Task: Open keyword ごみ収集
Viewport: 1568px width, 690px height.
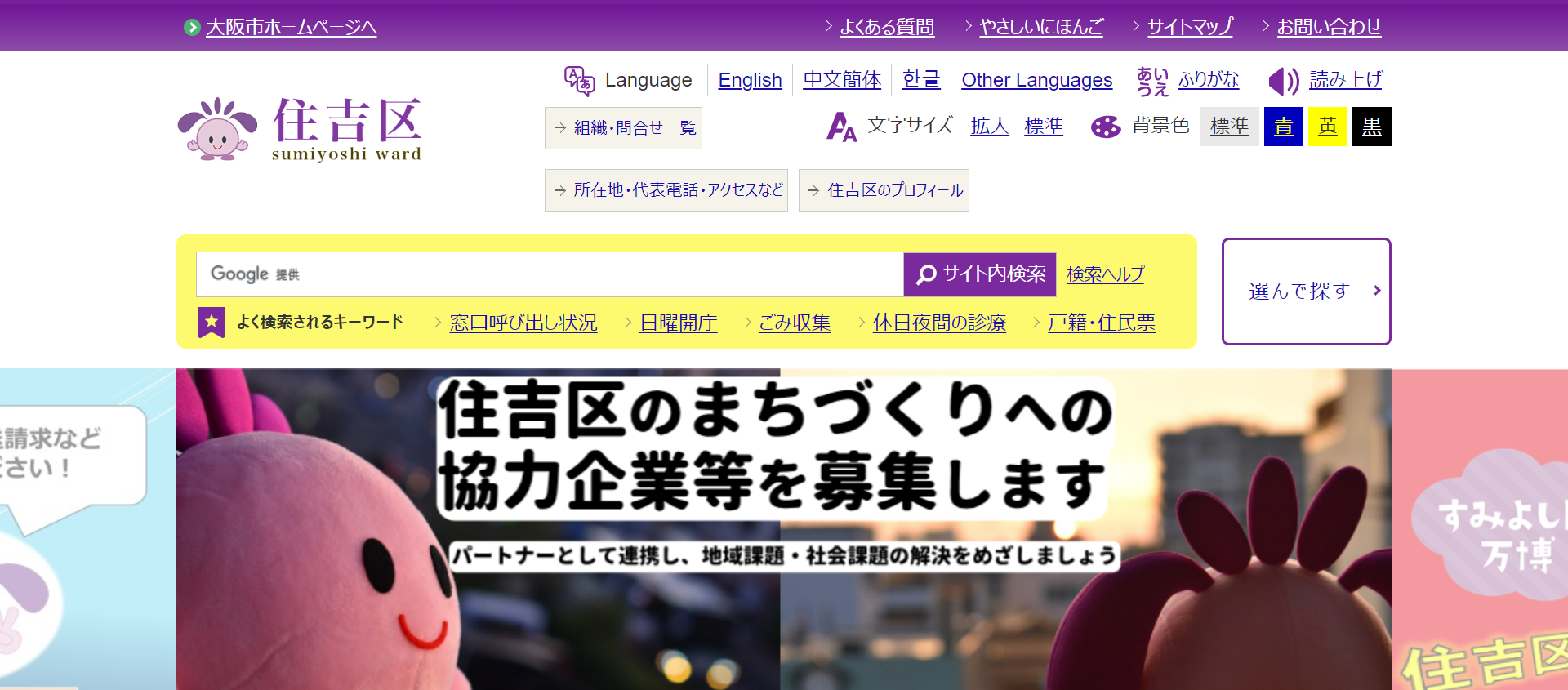Action: [795, 323]
